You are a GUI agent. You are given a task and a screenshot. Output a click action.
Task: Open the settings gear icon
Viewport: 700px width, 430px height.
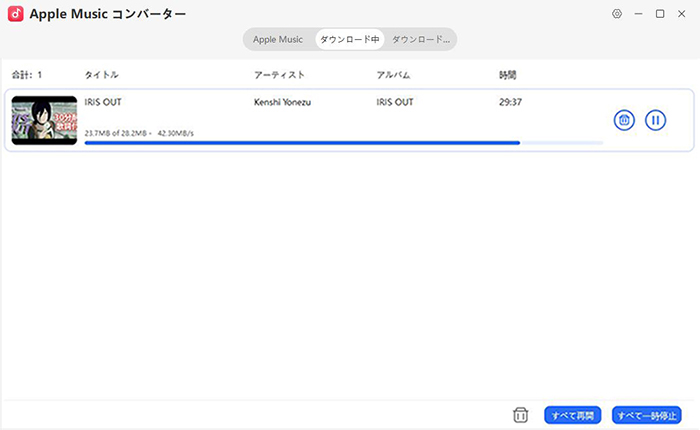[x=617, y=14]
